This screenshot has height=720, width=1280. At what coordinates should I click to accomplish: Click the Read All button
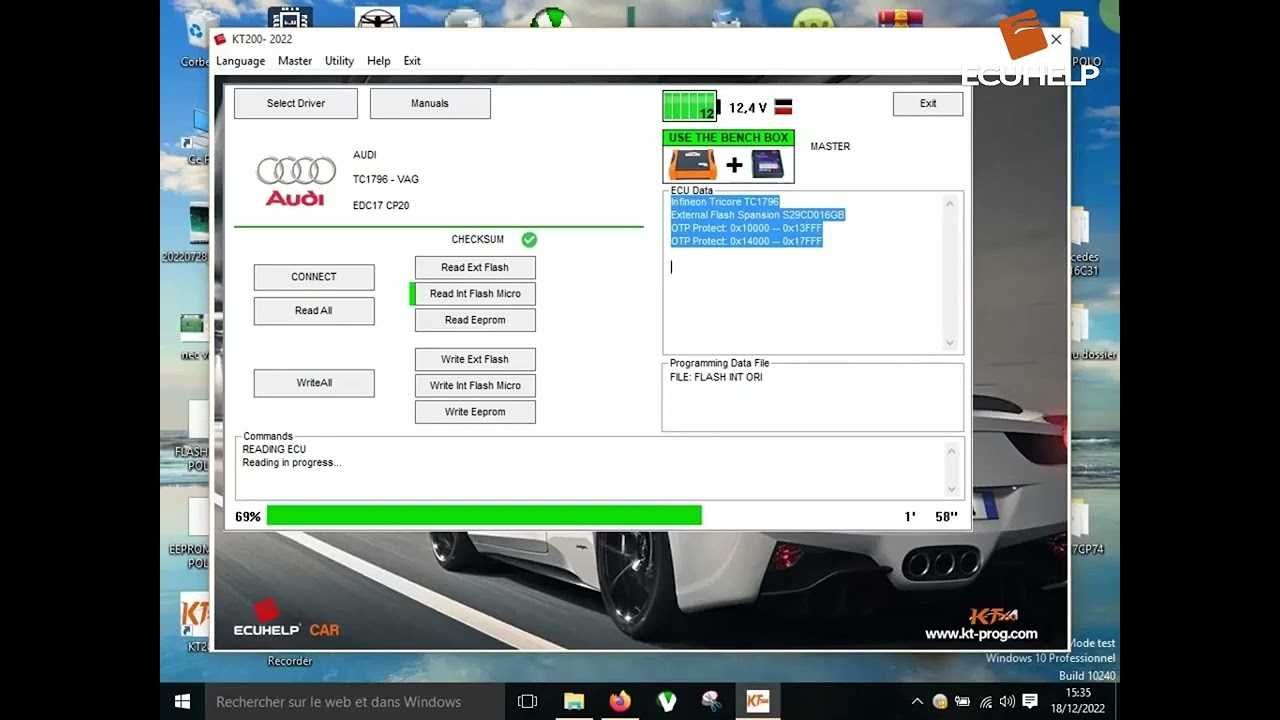pos(314,311)
